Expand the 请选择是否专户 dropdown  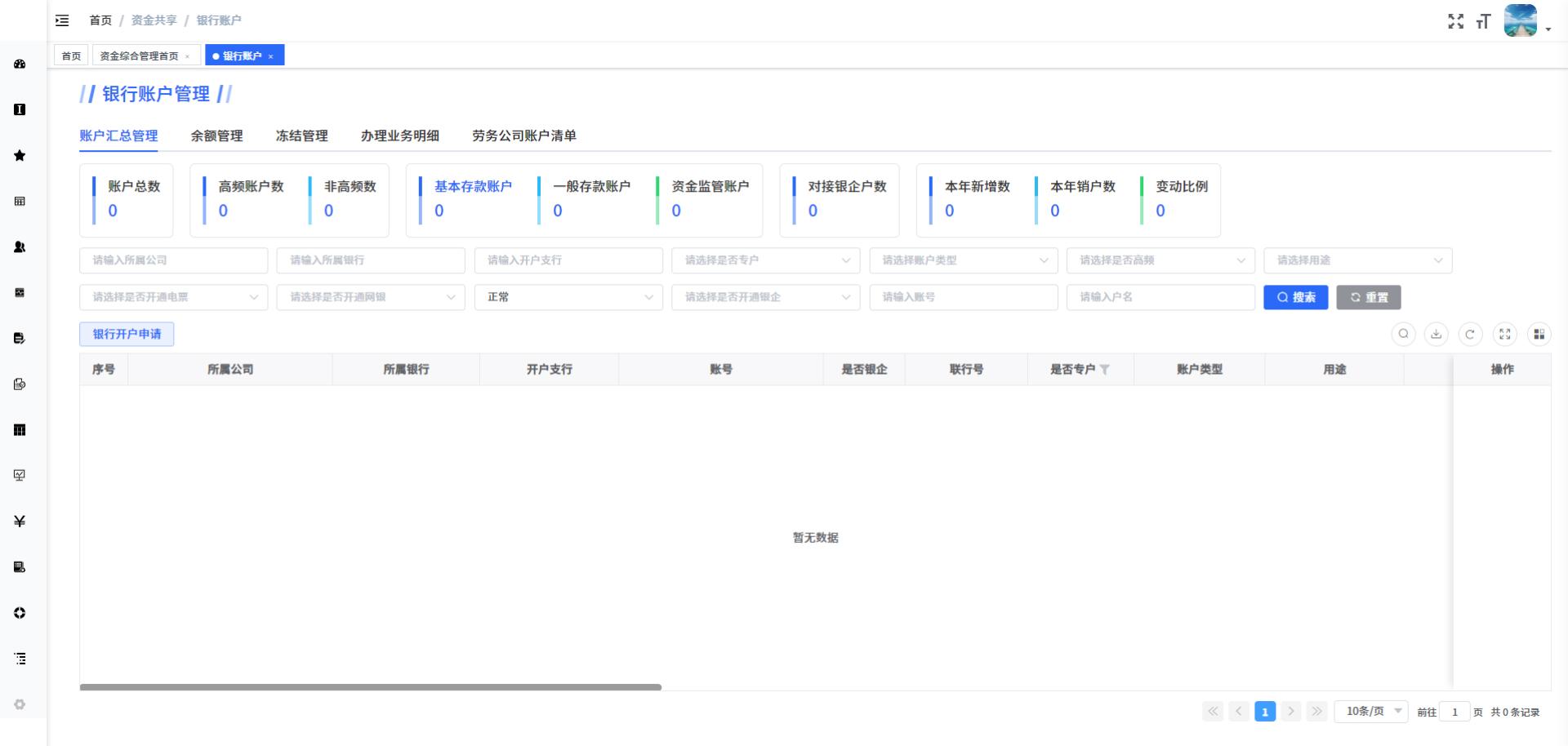click(x=765, y=260)
